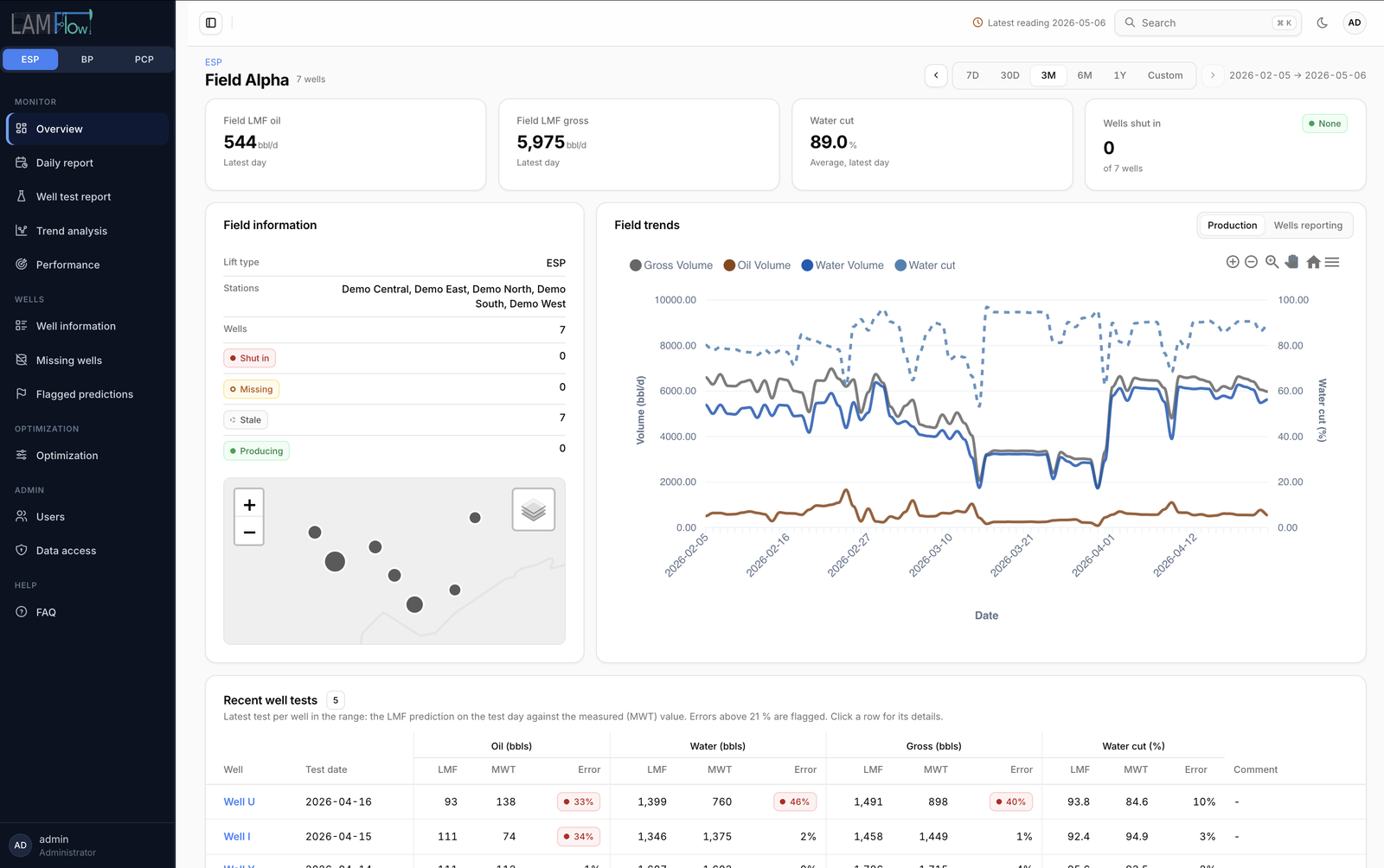The image size is (1384, 868).
Task: Select the 7D time range
Action: tap(972, 75)
